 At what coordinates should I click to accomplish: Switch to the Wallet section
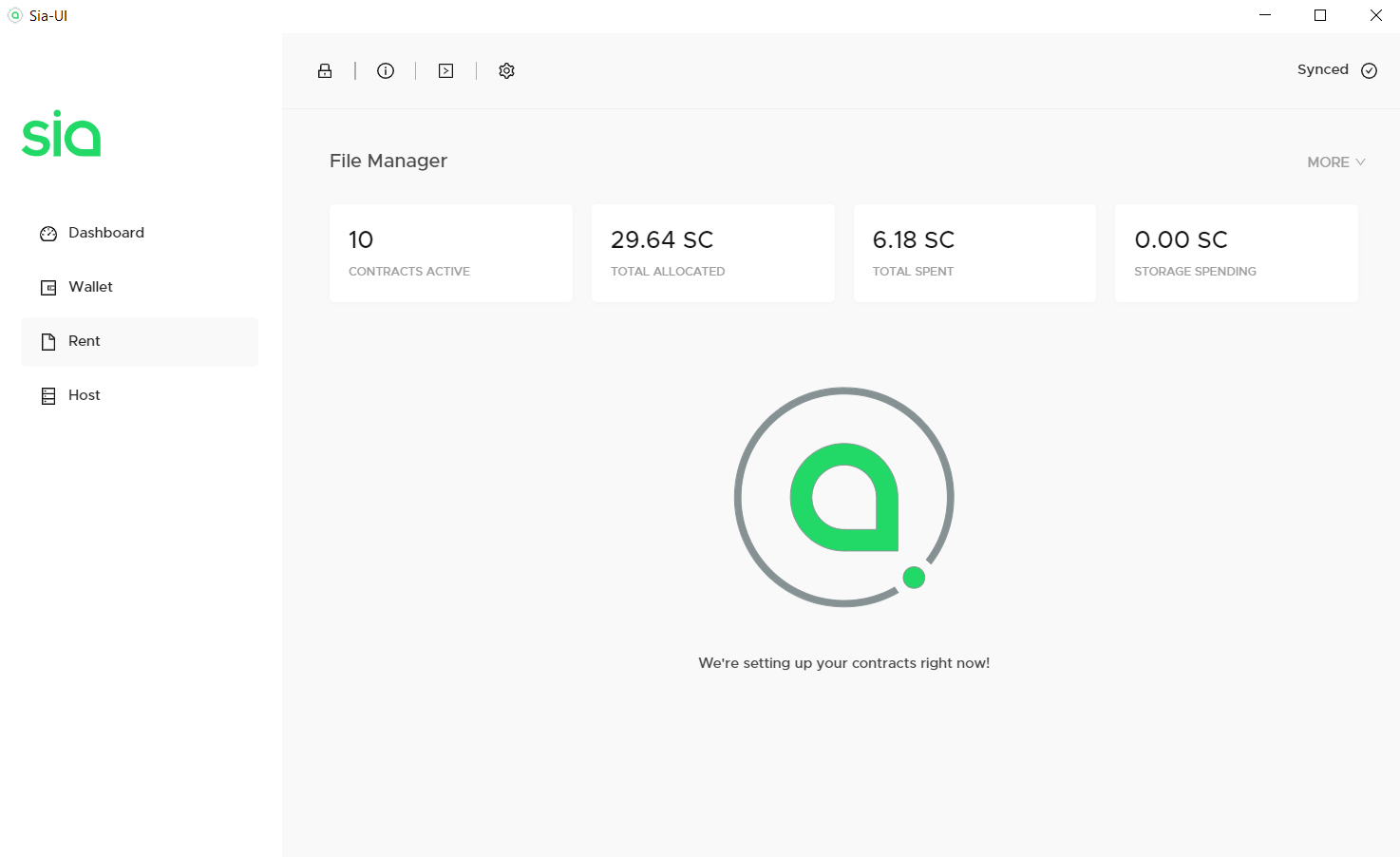click(x=140, y=288)
